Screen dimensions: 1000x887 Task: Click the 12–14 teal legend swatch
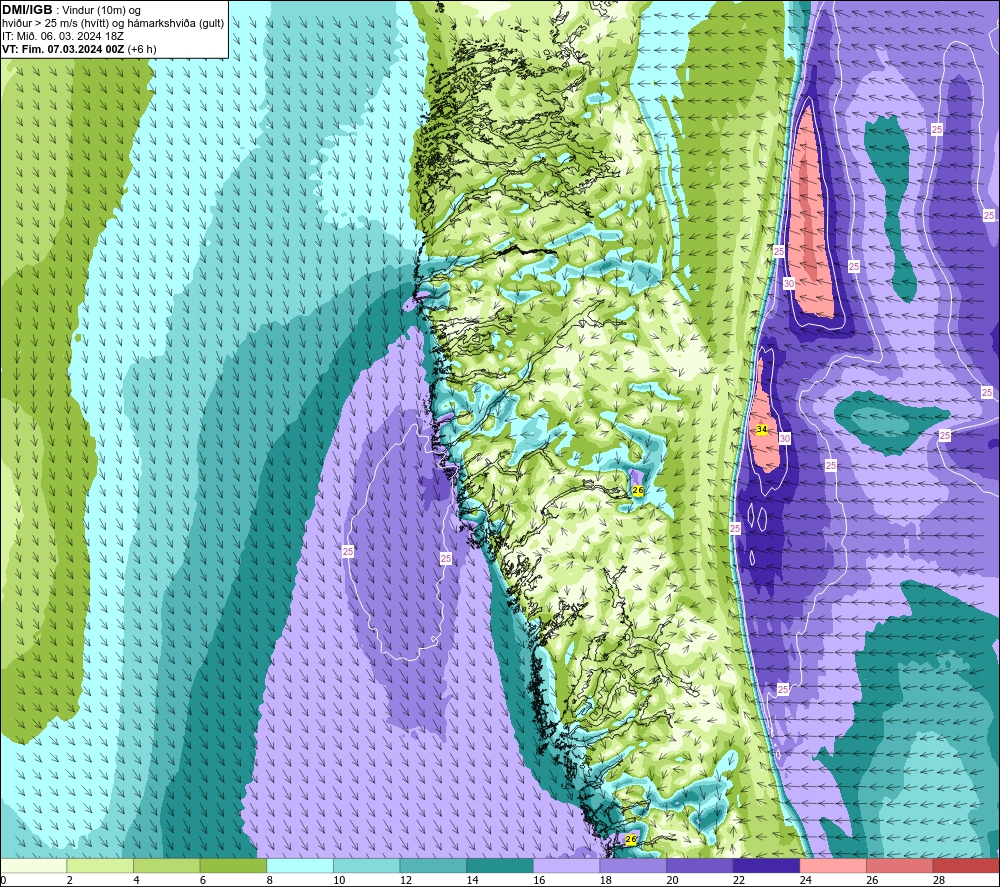tap(433, 866)
